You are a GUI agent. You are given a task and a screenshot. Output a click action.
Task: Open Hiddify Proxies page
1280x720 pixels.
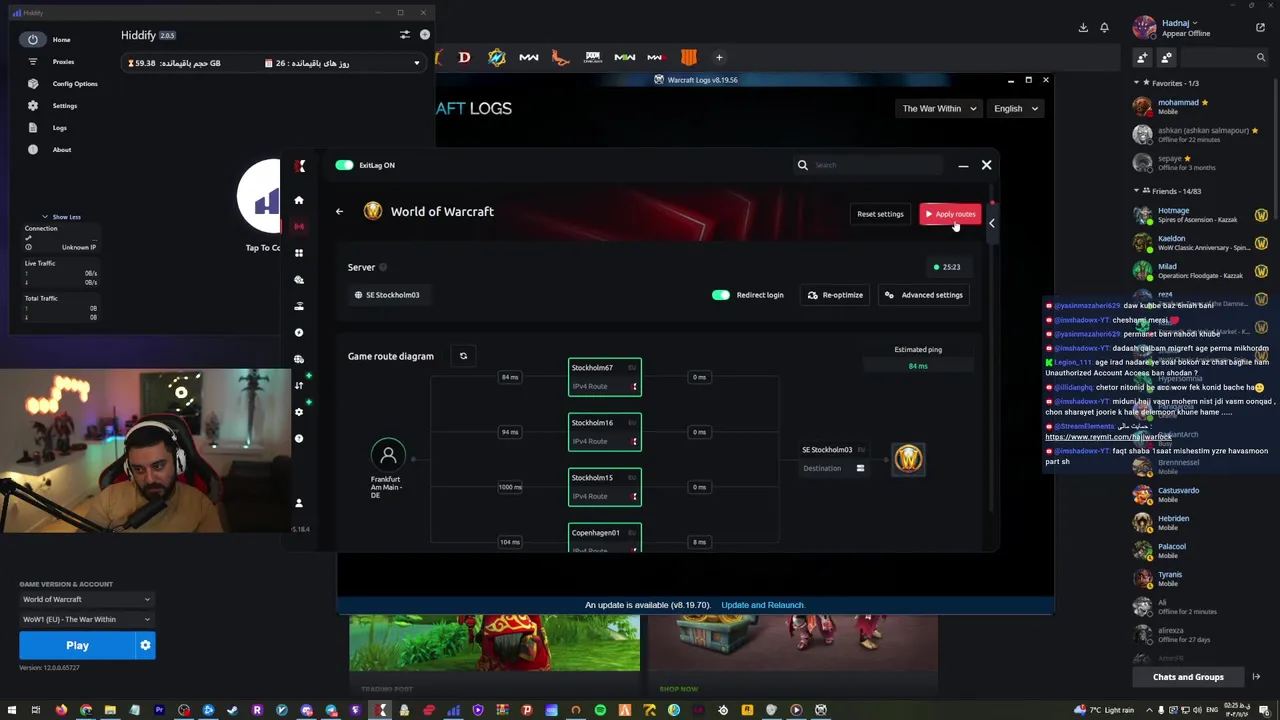63,62
